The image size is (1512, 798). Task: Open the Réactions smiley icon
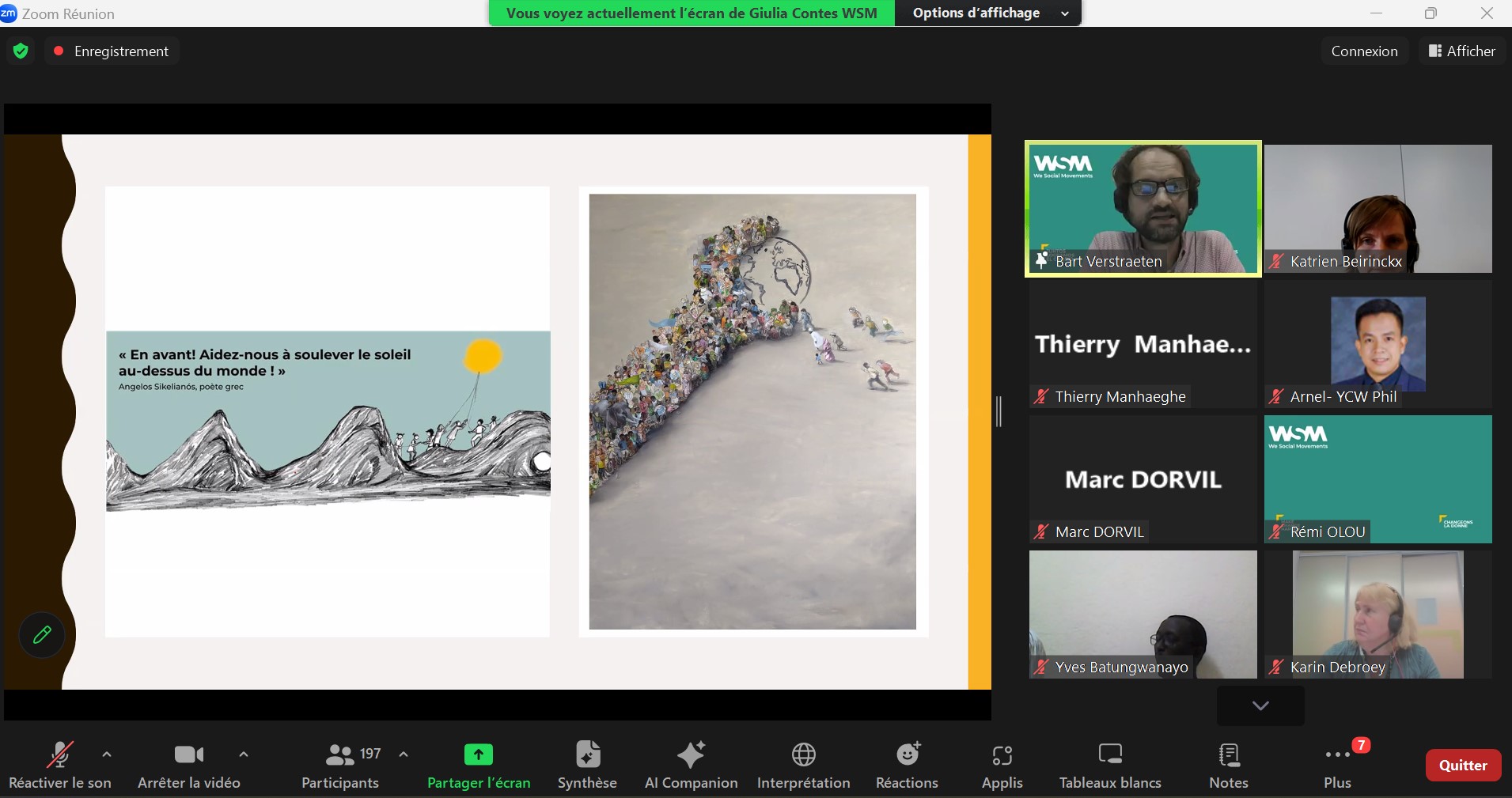point(908,754)
